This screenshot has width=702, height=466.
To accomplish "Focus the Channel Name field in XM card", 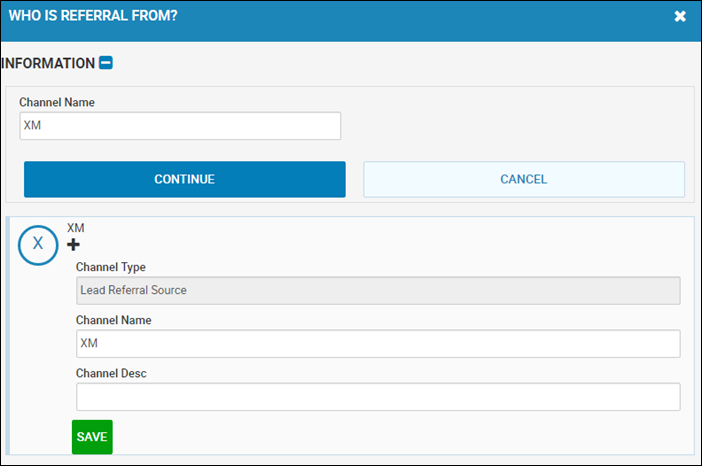I will click(x=378, y=344).
